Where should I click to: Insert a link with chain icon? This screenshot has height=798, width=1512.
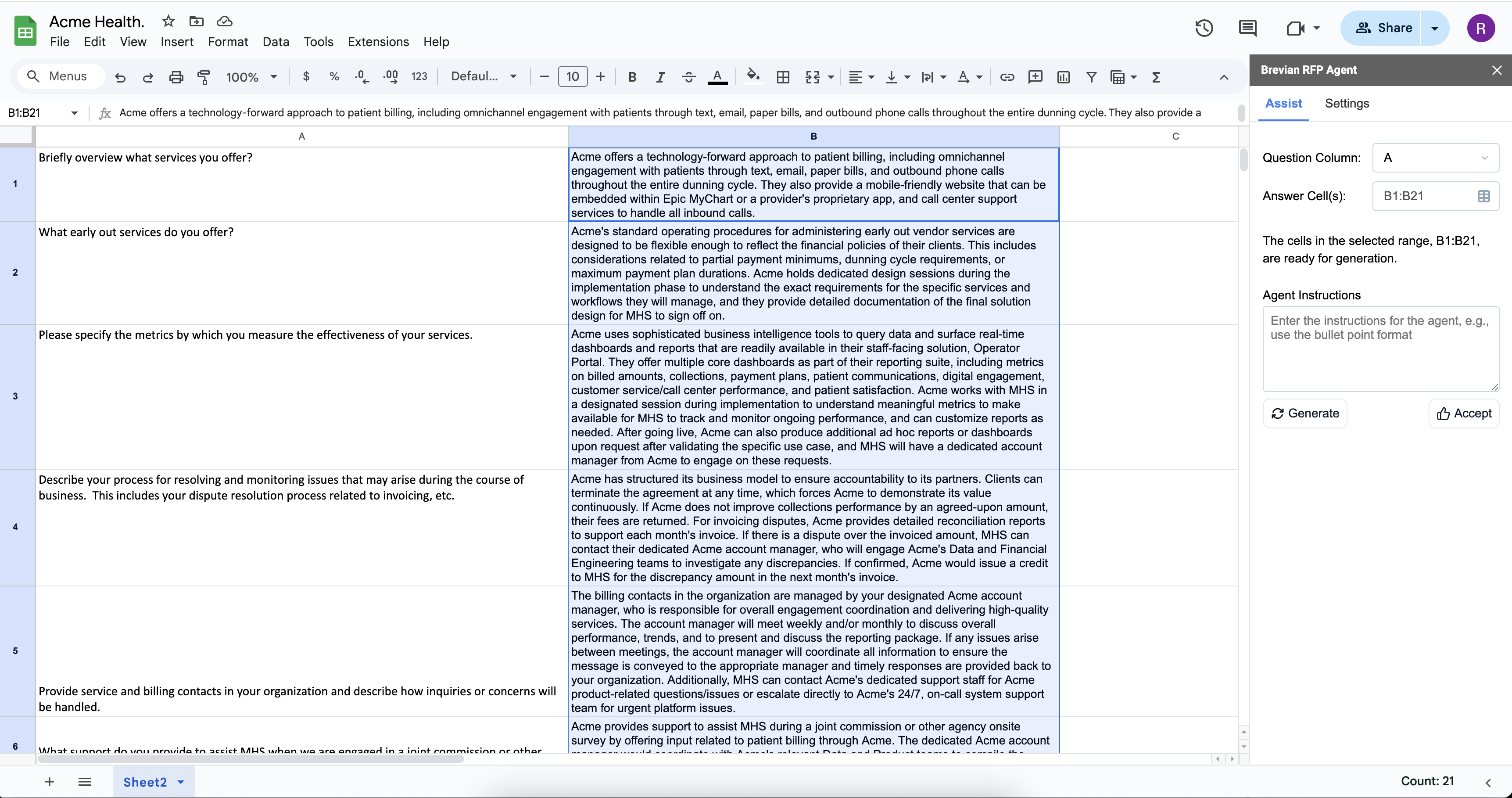(x=1007, y=77)
